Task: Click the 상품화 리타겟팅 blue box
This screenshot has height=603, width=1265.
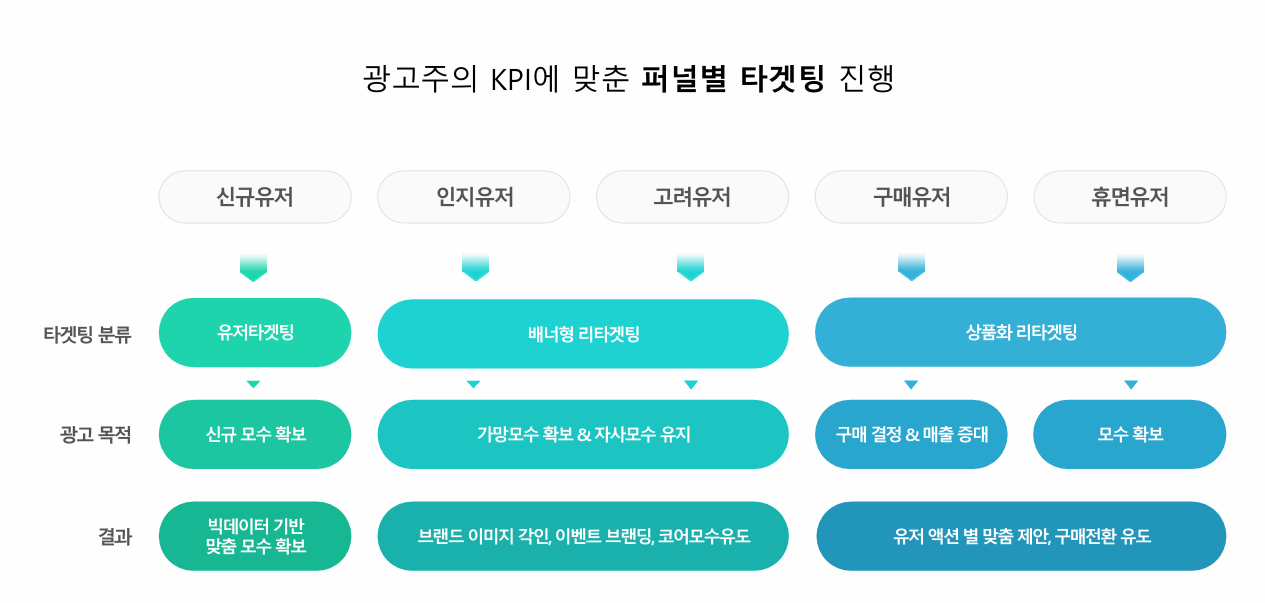Action: tap(1021, 332)
